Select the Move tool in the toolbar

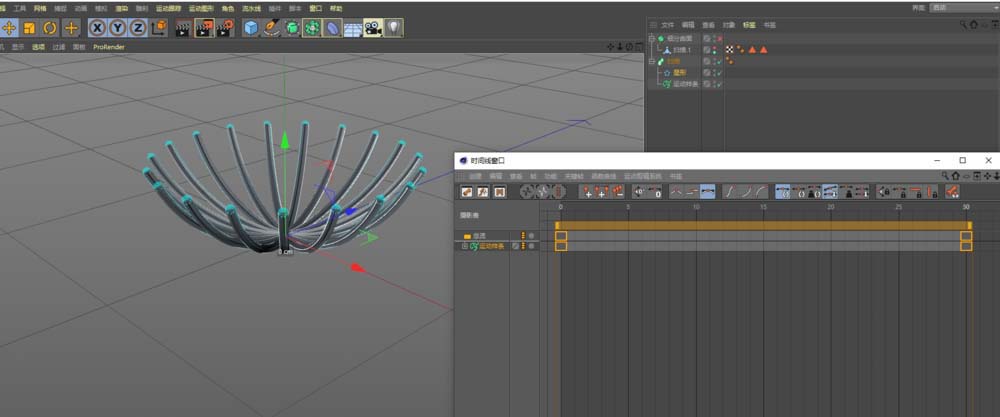[x=8, y=28]
